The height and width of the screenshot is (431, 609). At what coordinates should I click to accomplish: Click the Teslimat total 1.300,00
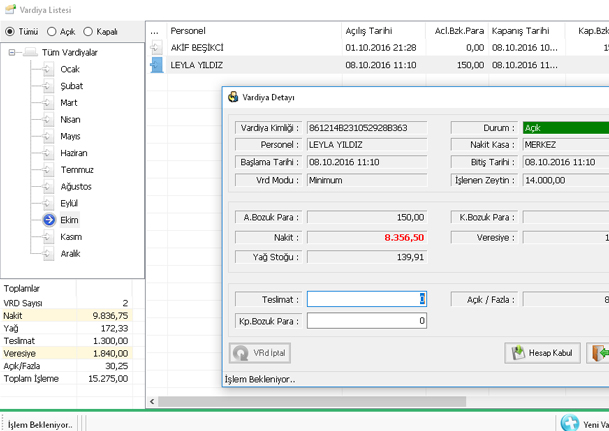[x=110, y=341]
